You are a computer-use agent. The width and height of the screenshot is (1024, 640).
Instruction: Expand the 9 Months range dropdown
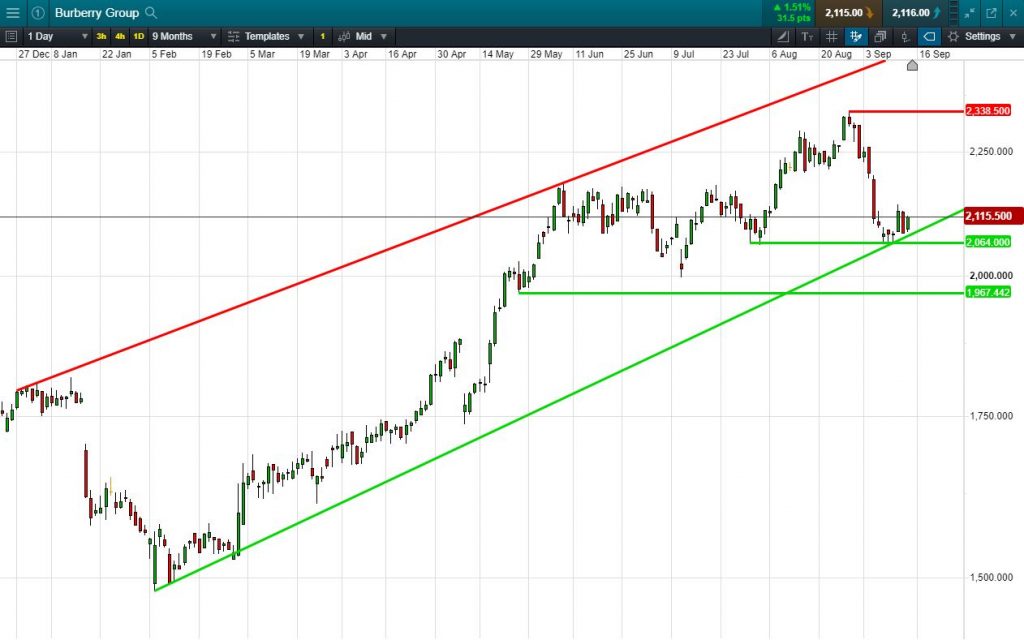pyautogui.click(x=184, y=37)
